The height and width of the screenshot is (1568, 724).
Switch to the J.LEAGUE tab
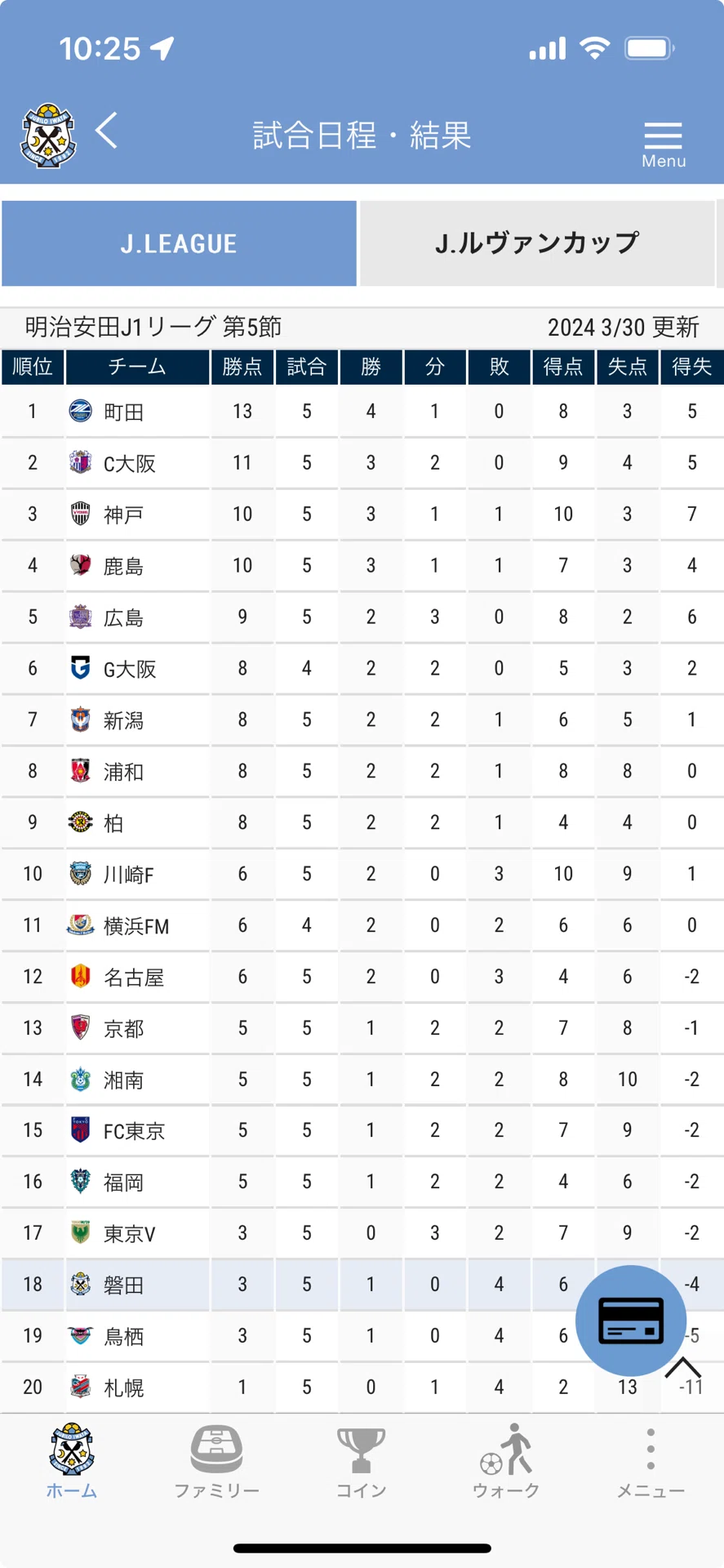click(x=179, y=243)
